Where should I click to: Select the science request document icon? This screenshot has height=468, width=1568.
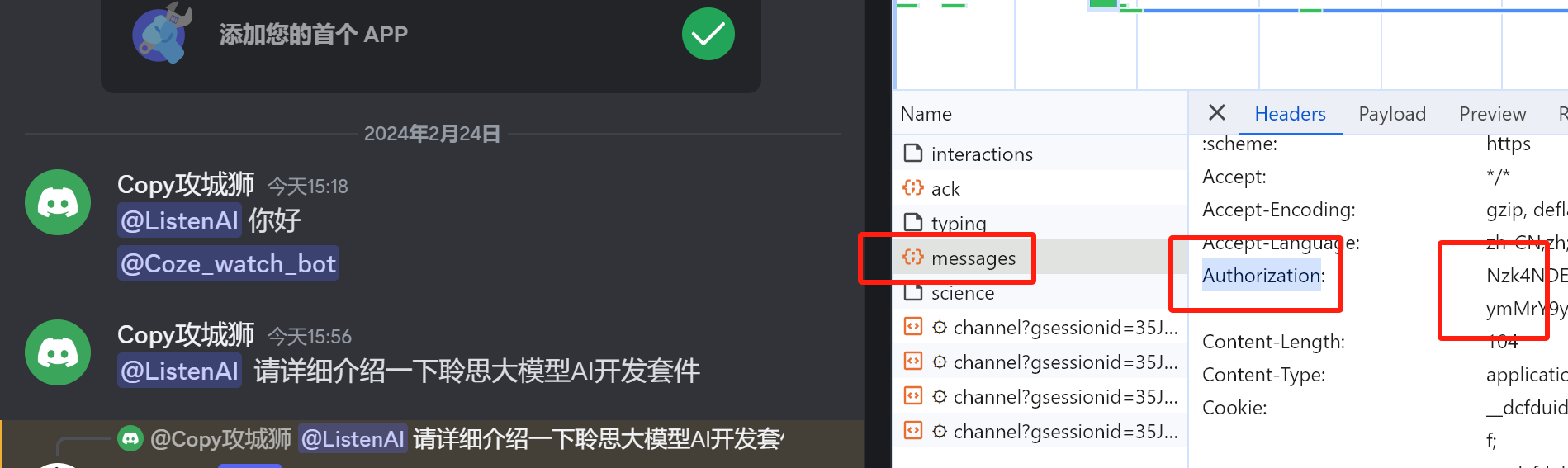pos(913,292)
